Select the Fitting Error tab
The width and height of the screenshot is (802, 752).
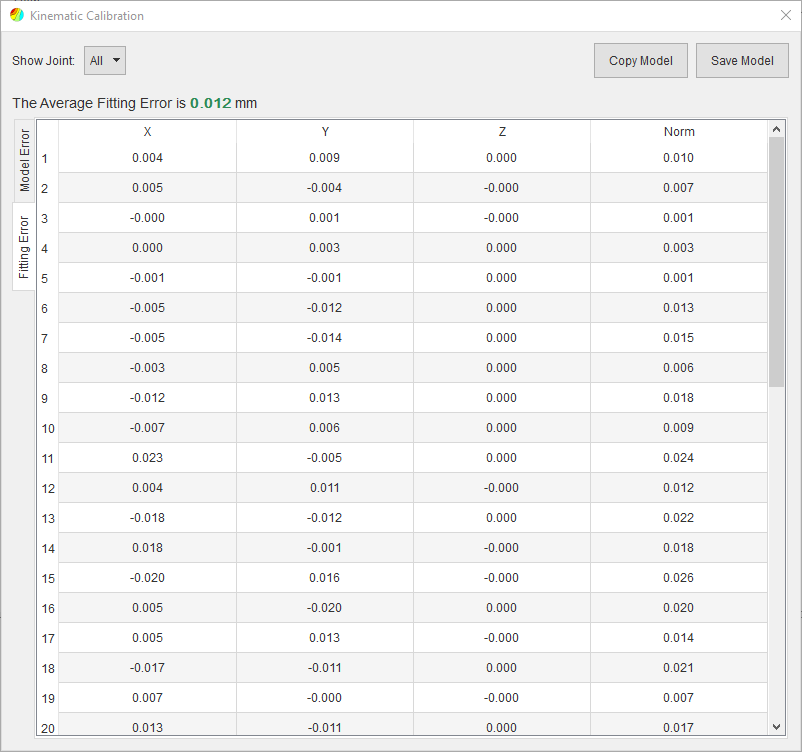24,247
